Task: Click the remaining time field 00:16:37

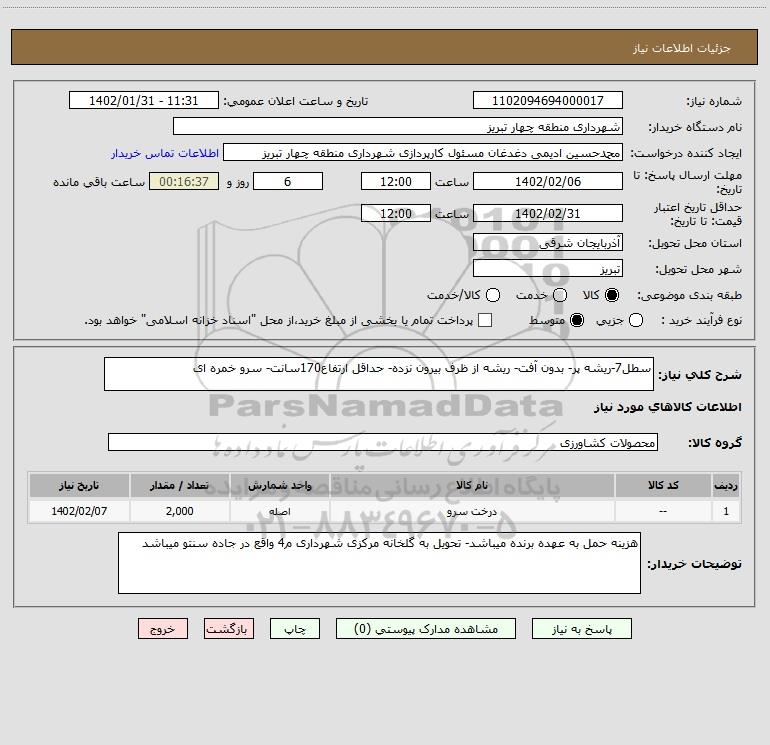Action: pyautogui.click(x=184, y=181)
